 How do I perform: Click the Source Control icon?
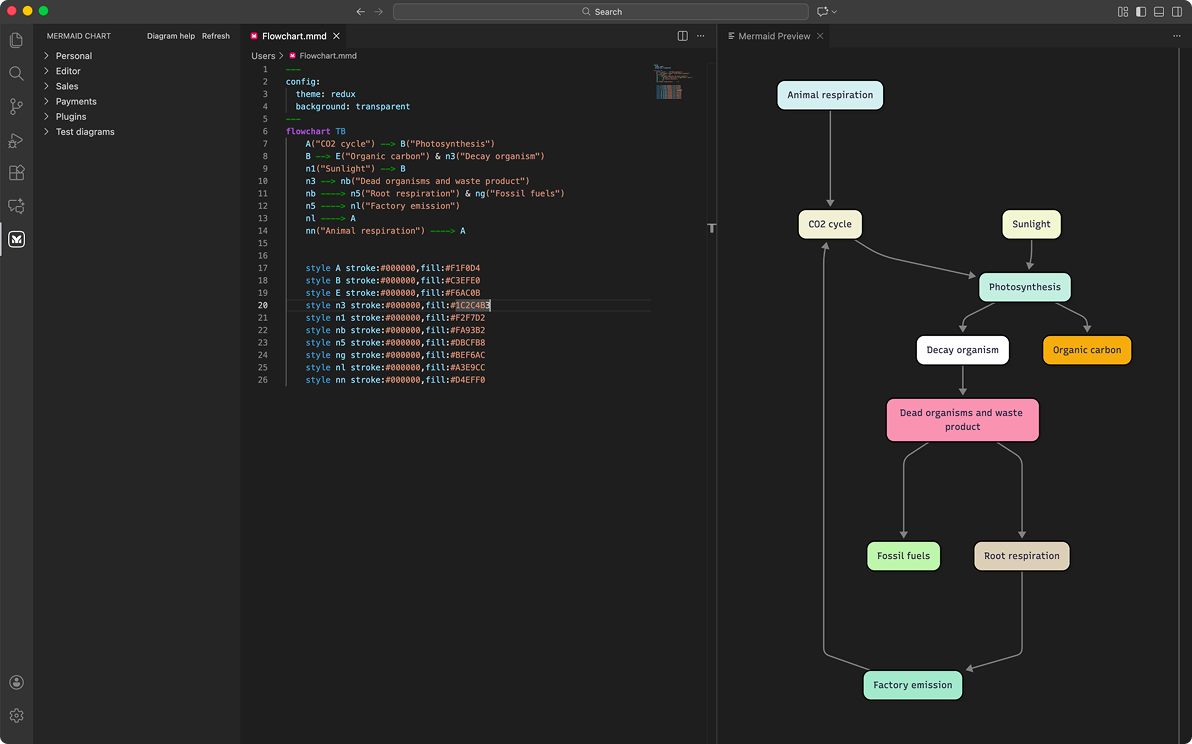[x=16, y=106]
